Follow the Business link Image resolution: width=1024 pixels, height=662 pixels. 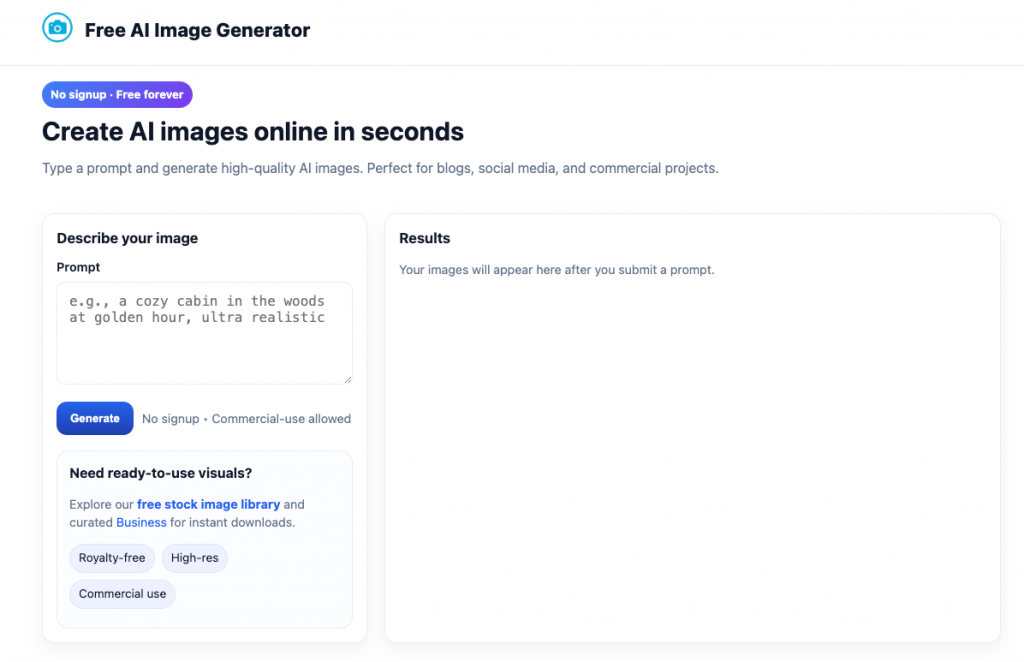point(141,523)
